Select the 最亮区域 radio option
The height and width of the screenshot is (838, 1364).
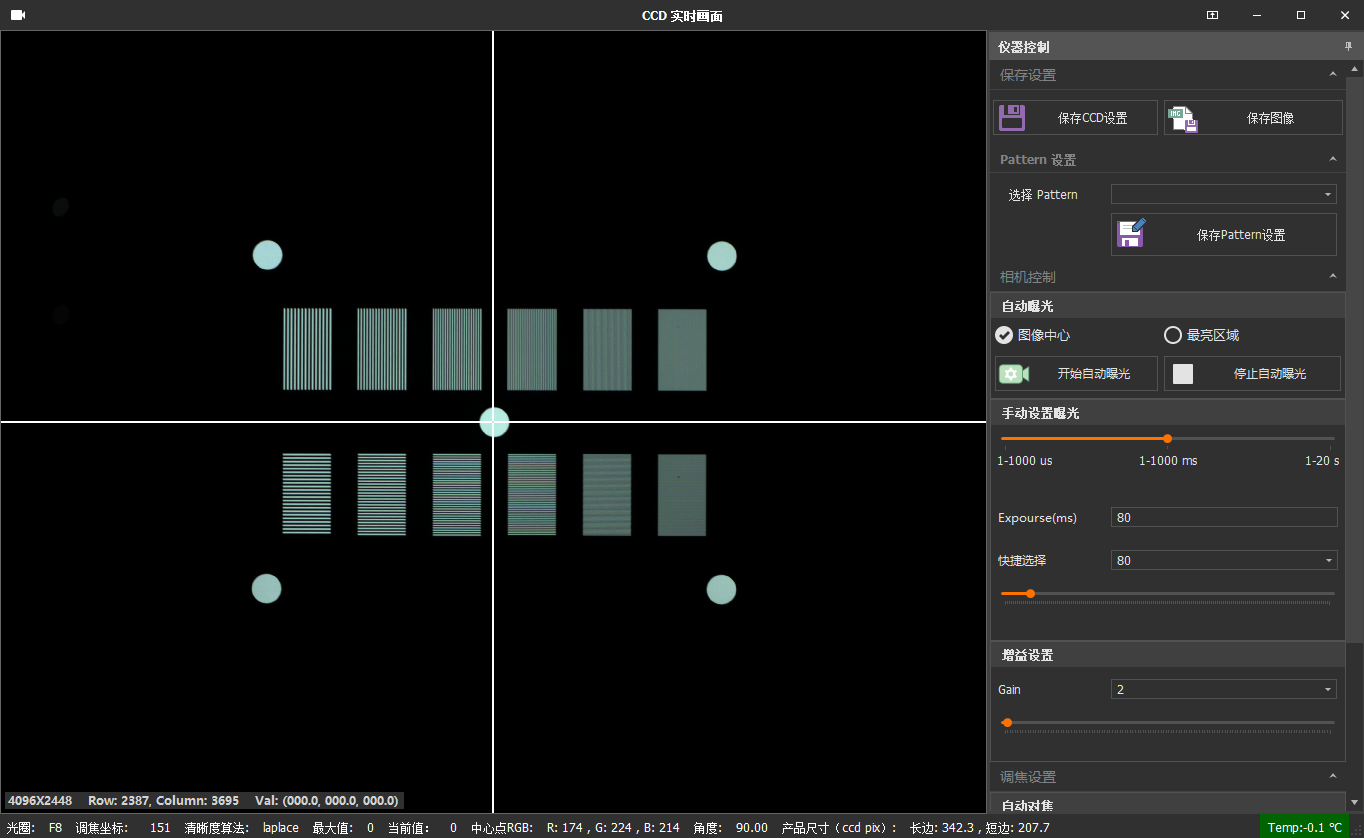point(1202,335)
